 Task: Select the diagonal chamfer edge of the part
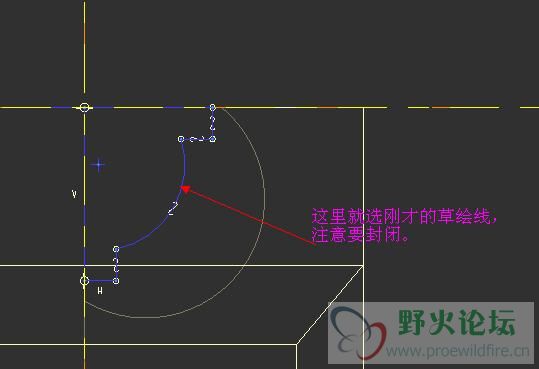(330, 305)
